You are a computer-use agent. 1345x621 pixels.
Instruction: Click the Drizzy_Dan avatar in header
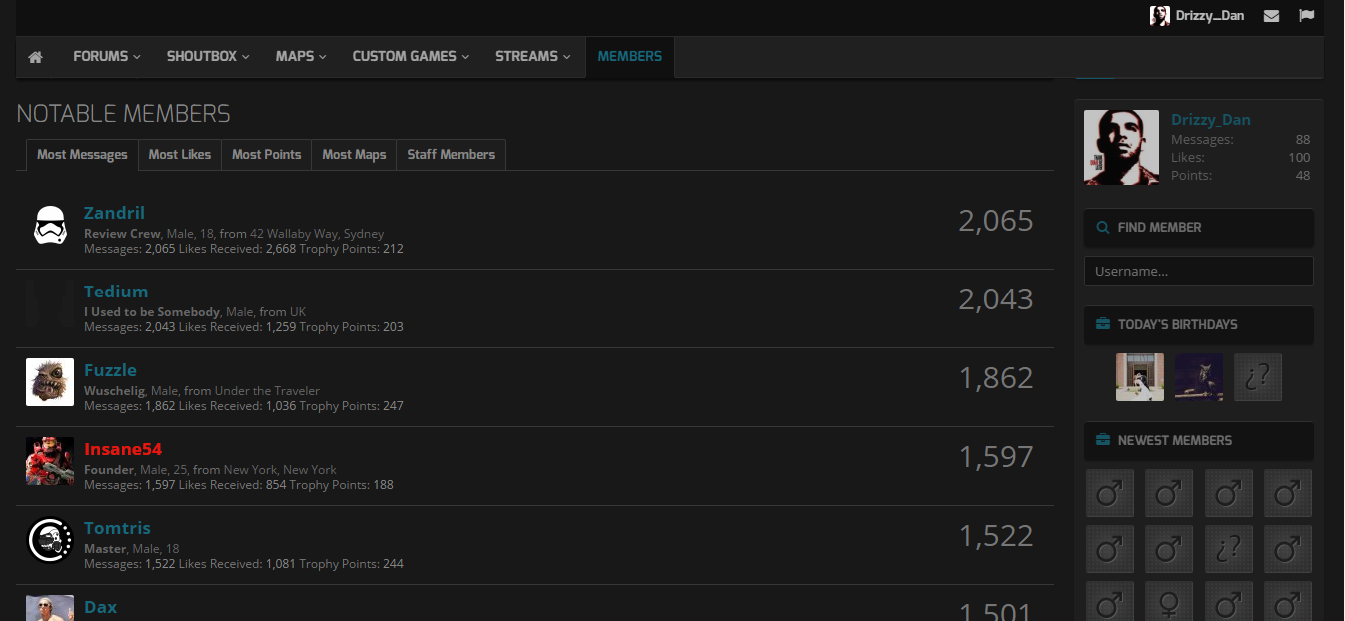click(1159, 16)
